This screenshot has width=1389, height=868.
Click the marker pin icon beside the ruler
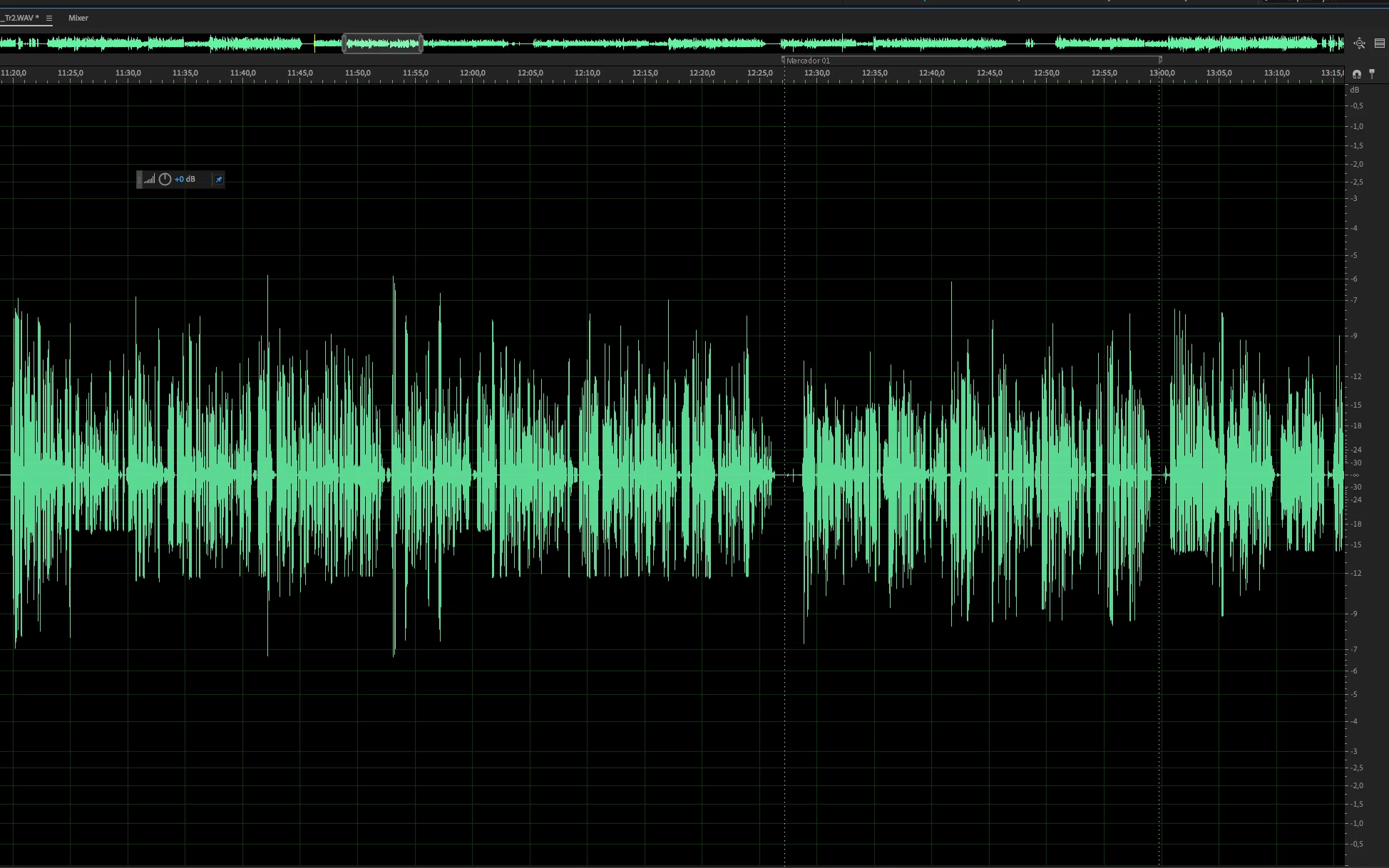[x=1372, y=73]
